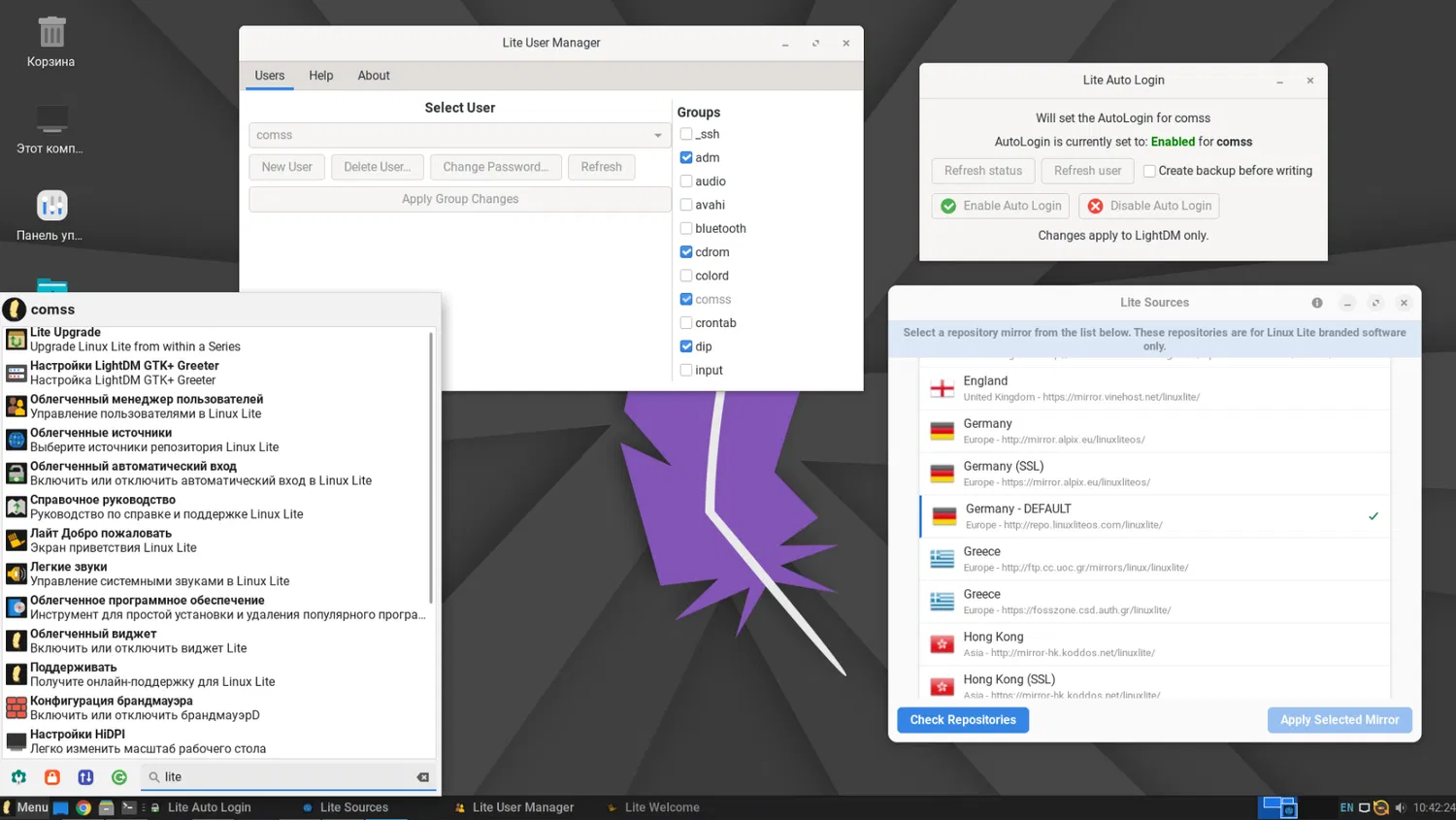Uncheck the adm group checkbox

pos(686,157)
